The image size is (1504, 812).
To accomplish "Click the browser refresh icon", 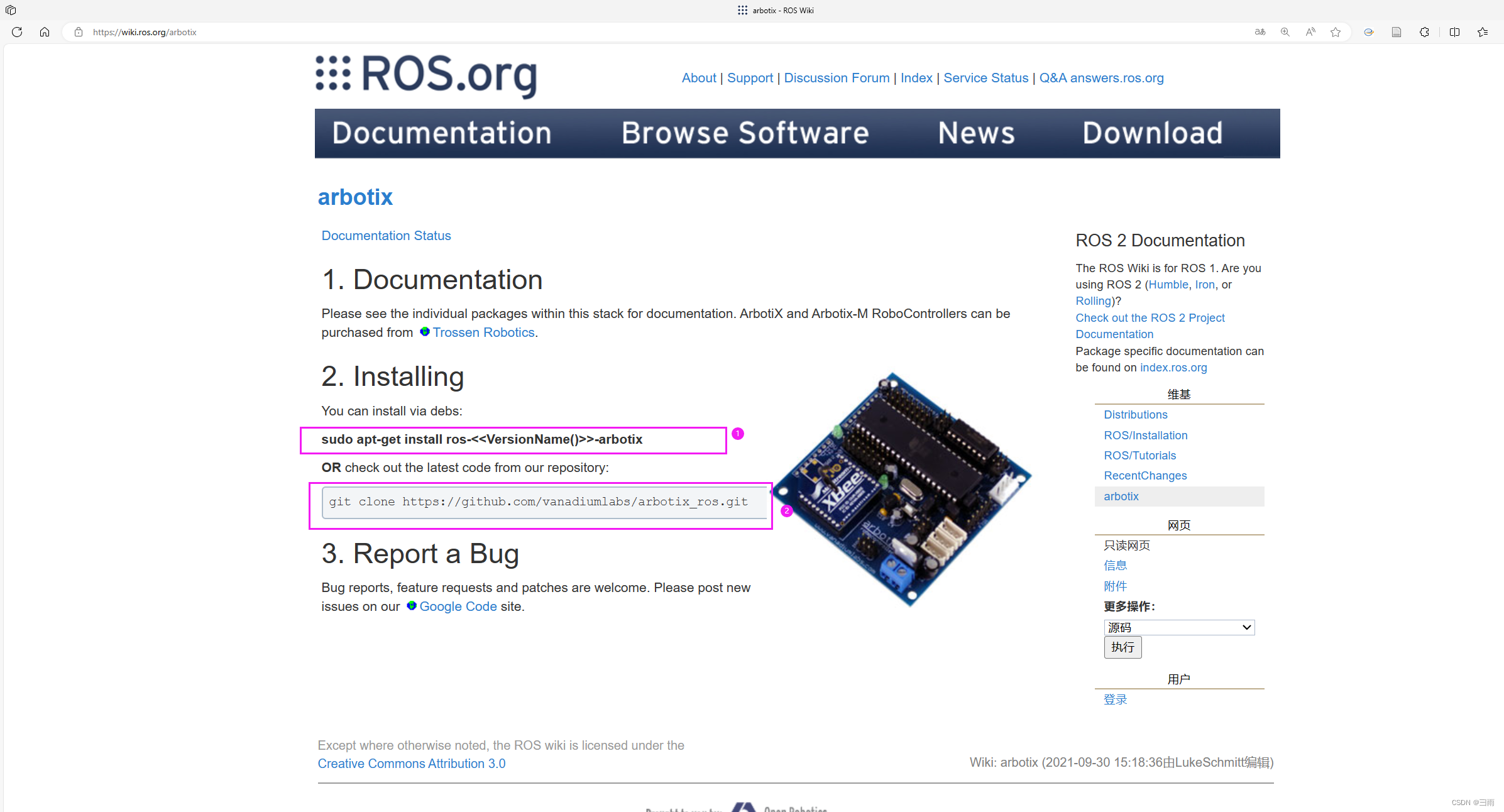I will (17, 32).
